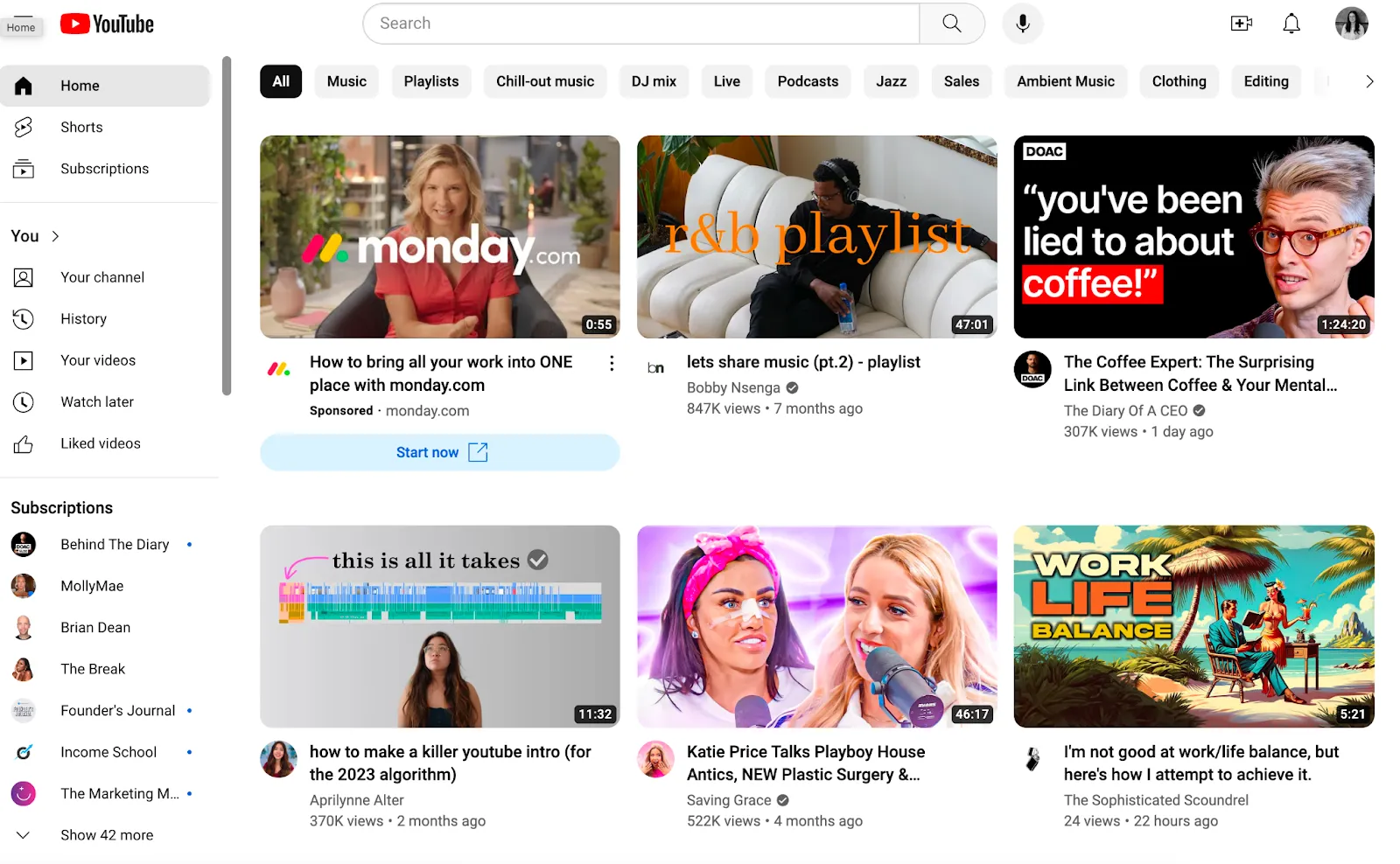Select the Chill-out music chip
Screen dimensions: 1400x864
(545, 81)
